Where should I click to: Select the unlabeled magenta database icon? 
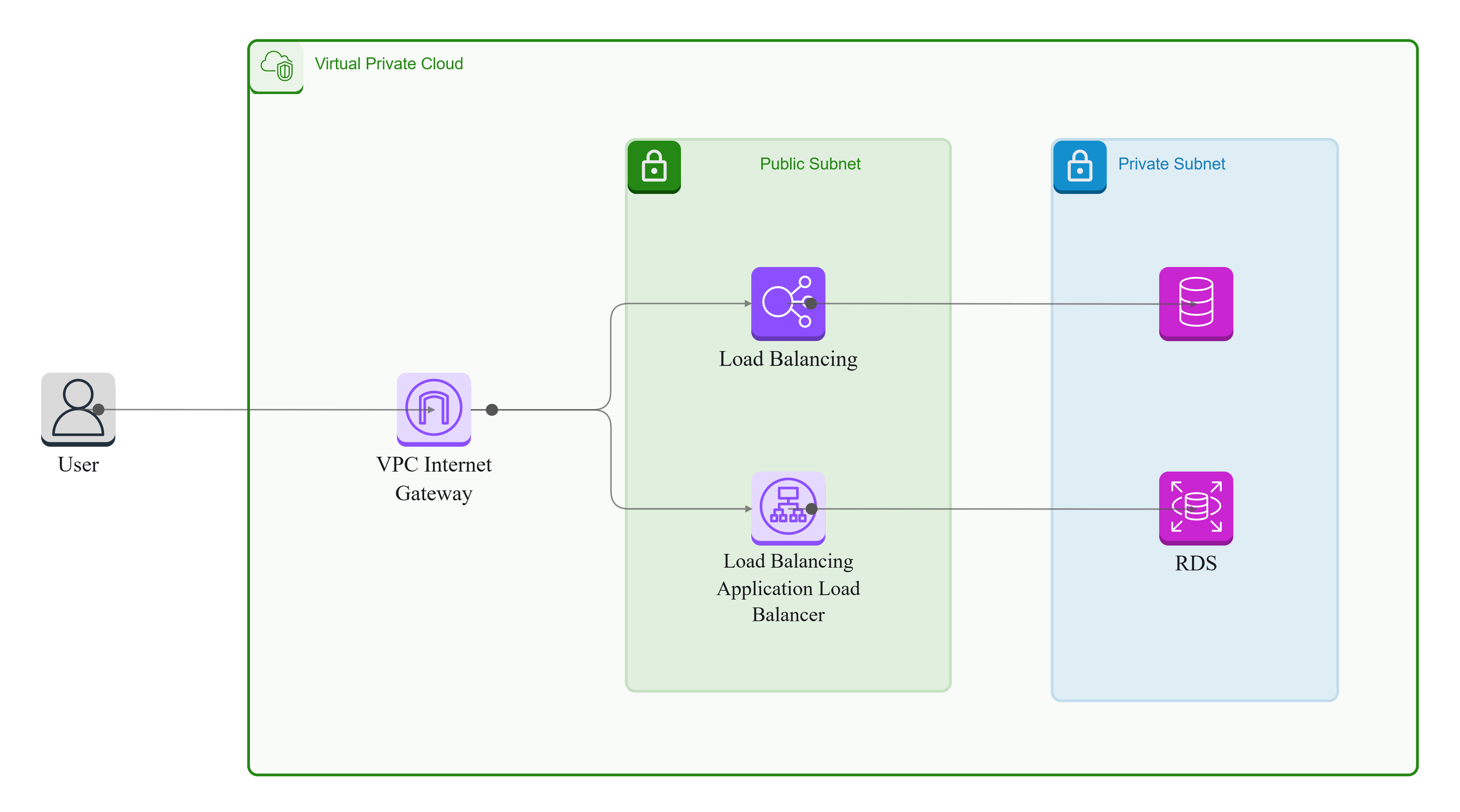coord(1196,304)
